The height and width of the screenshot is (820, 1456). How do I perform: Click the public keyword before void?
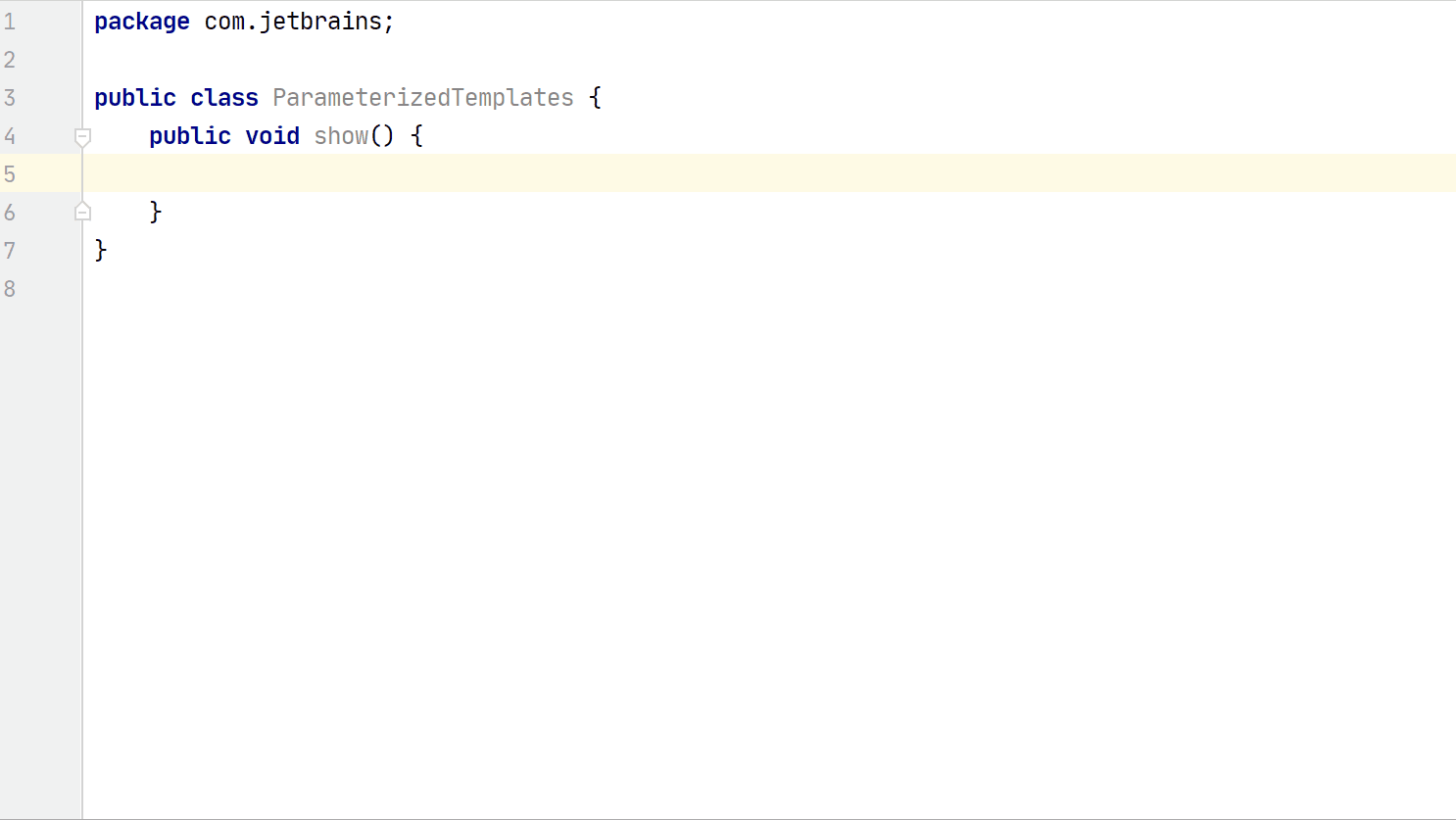tap(190, 136)
